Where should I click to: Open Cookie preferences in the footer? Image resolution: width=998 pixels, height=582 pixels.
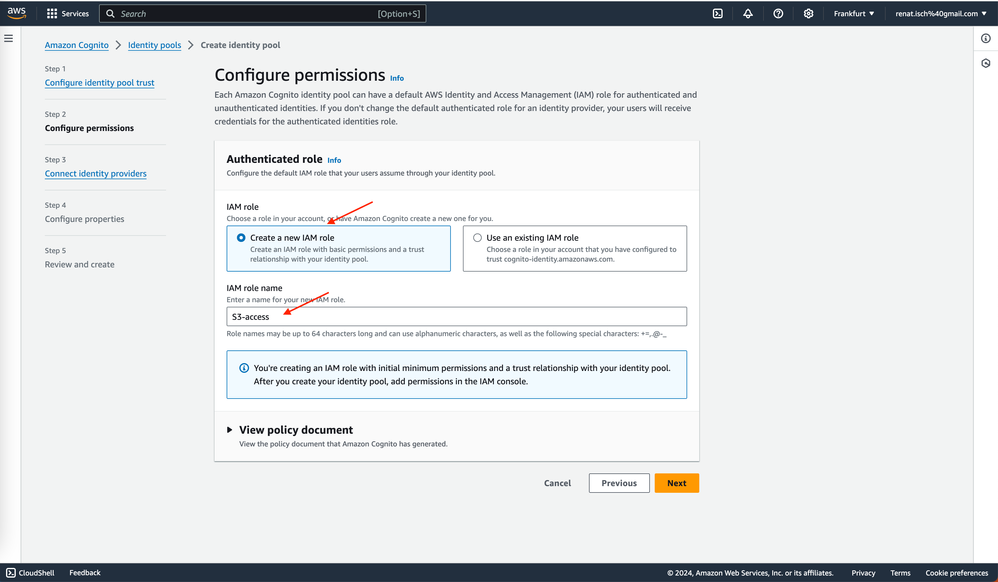957,572
